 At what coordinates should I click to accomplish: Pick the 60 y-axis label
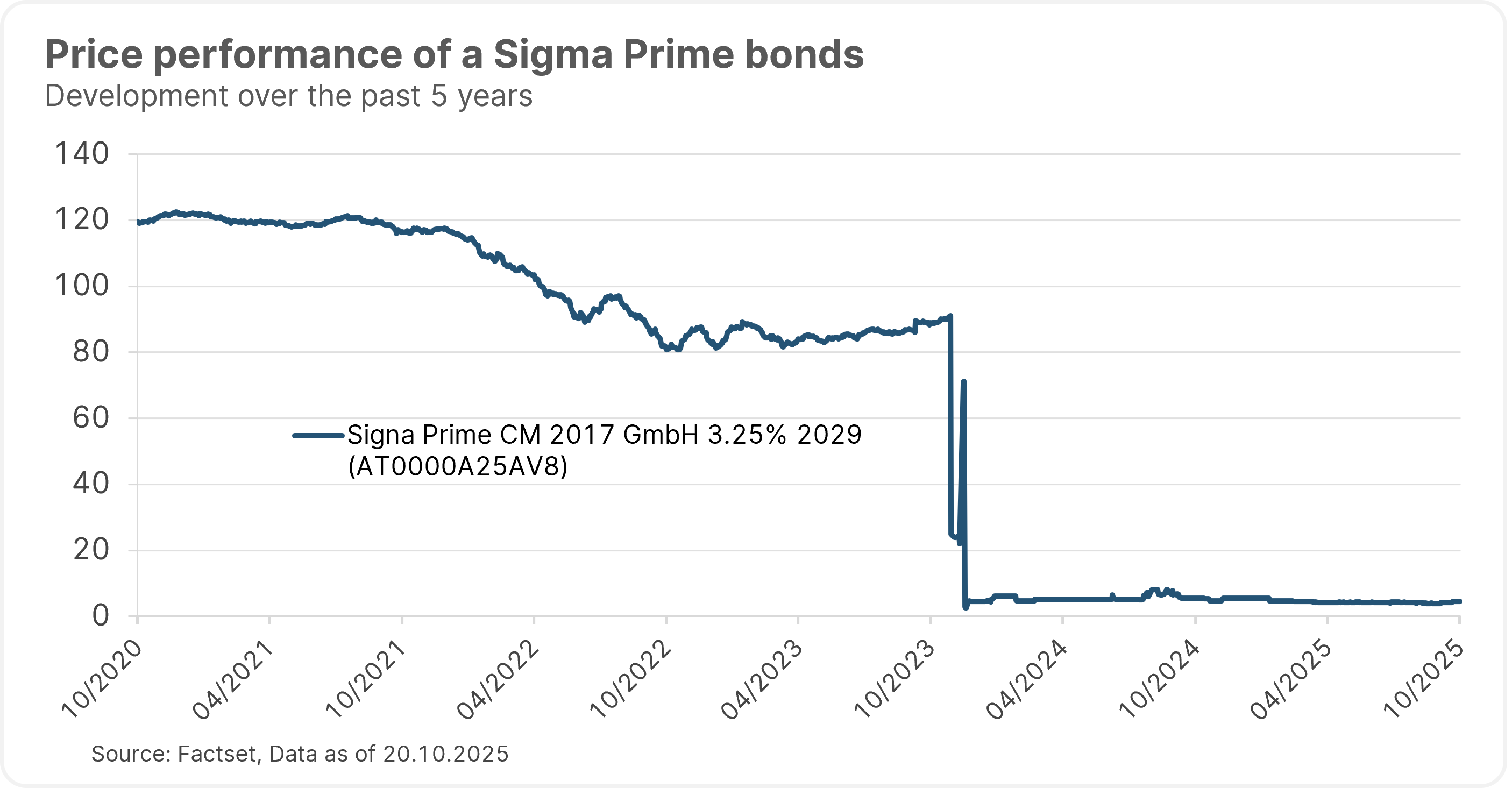[90, 418]
